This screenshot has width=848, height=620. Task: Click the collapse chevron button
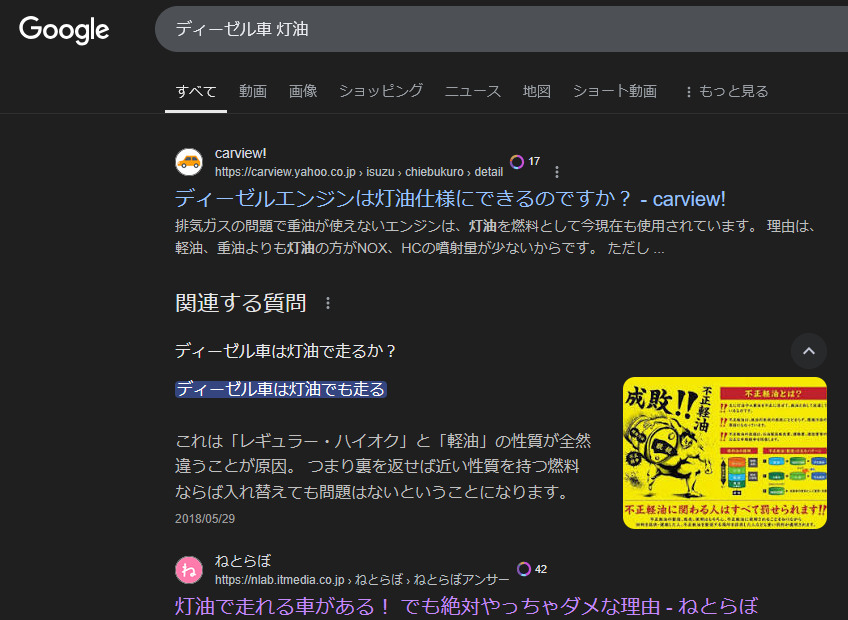pyautogui.click(x=809, y=351)
